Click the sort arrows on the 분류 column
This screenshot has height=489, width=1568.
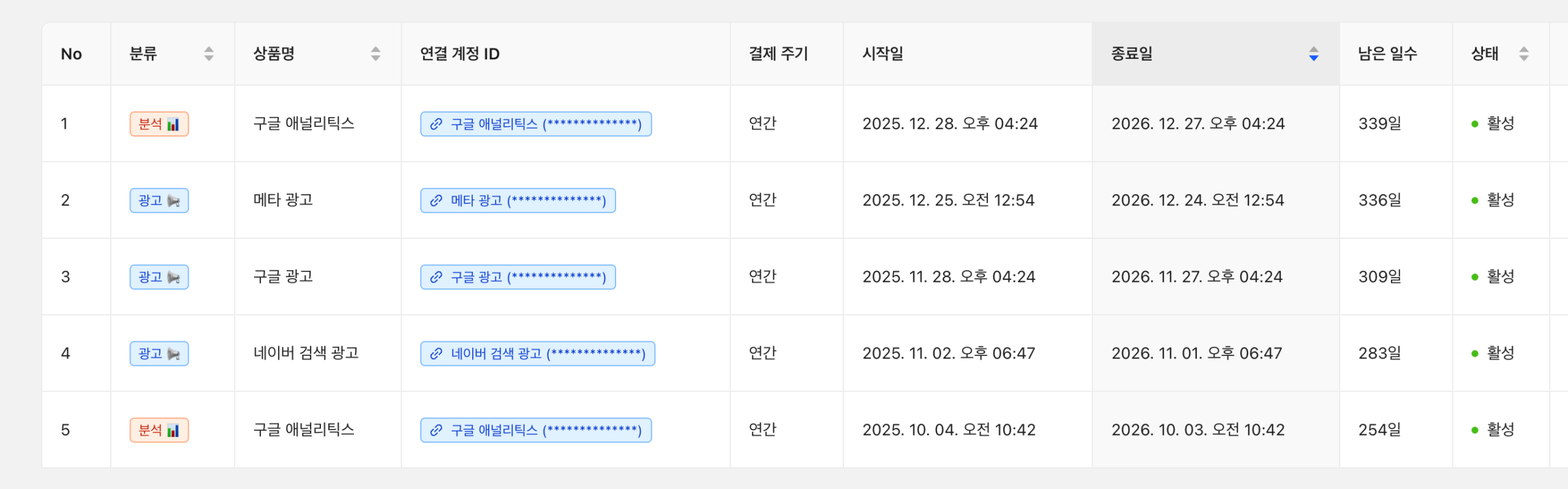[x=208, y=54]
